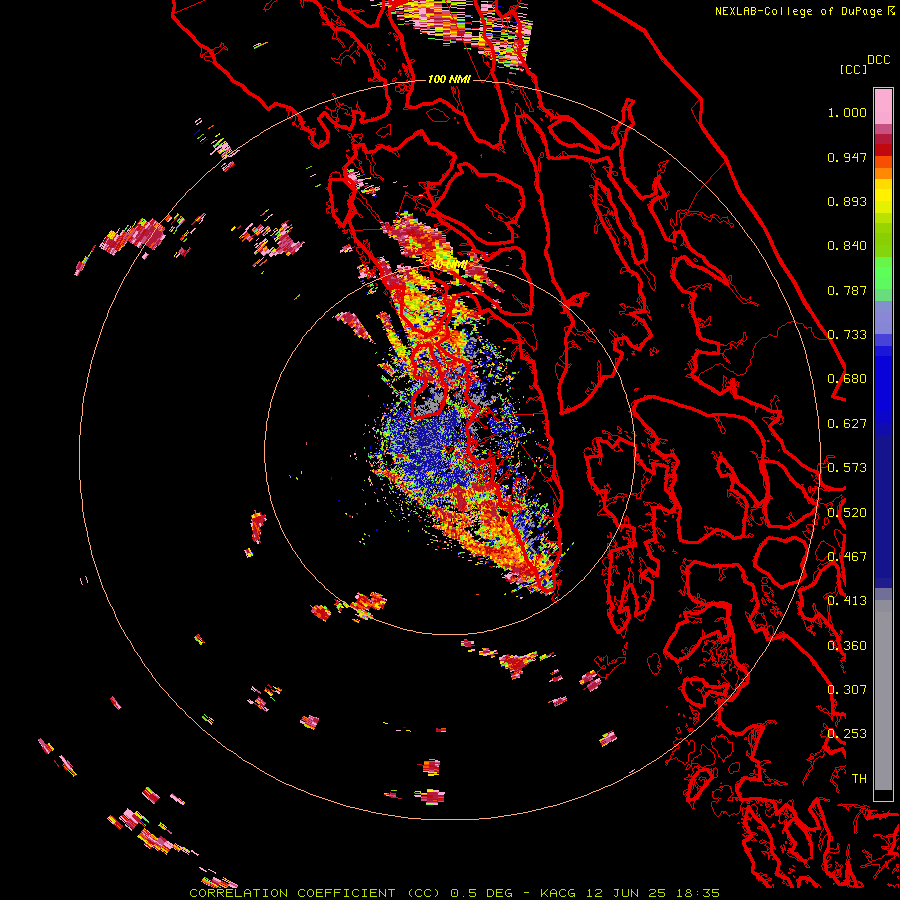
Task: Select the 0.520 scale value
Action: (847, 513)
